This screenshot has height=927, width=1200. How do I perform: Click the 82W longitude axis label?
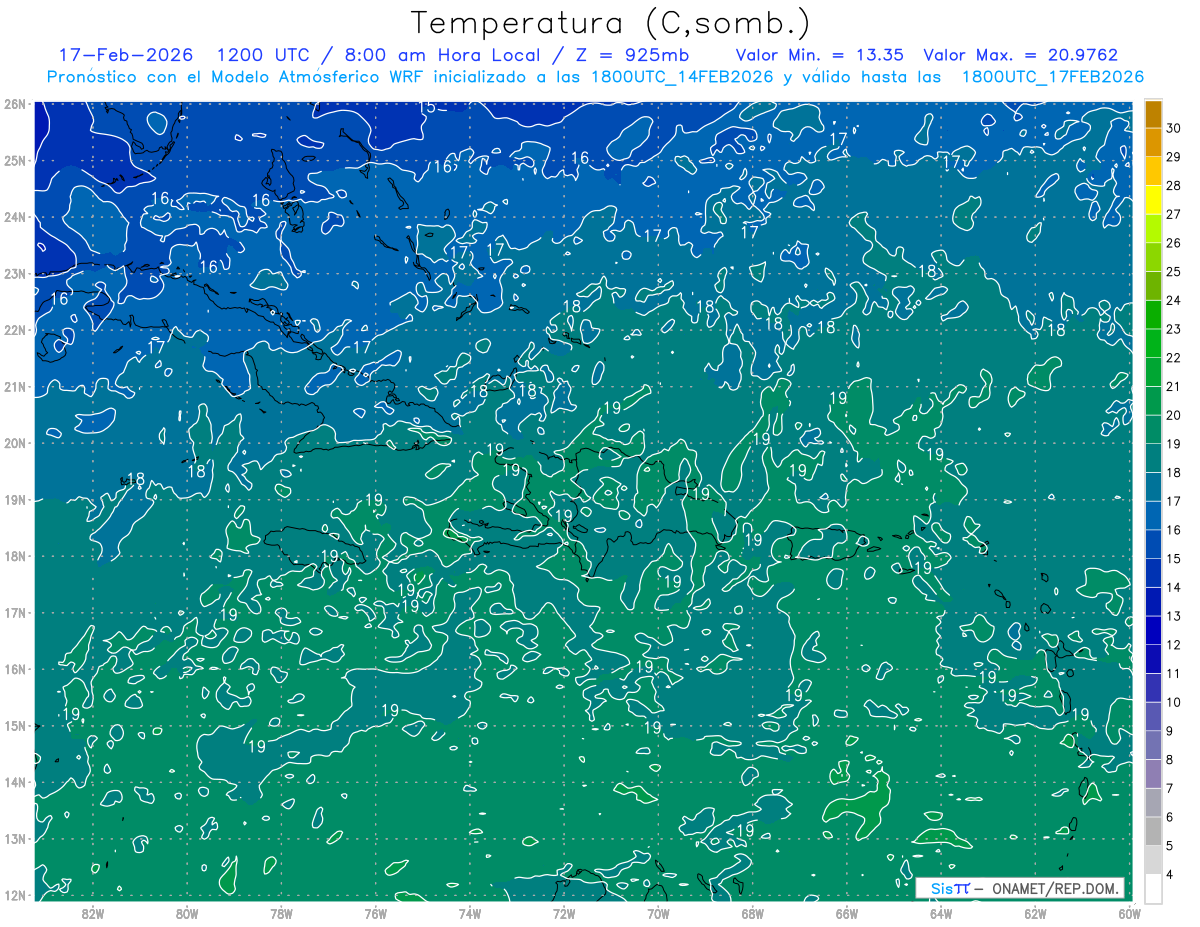[93, 913]
